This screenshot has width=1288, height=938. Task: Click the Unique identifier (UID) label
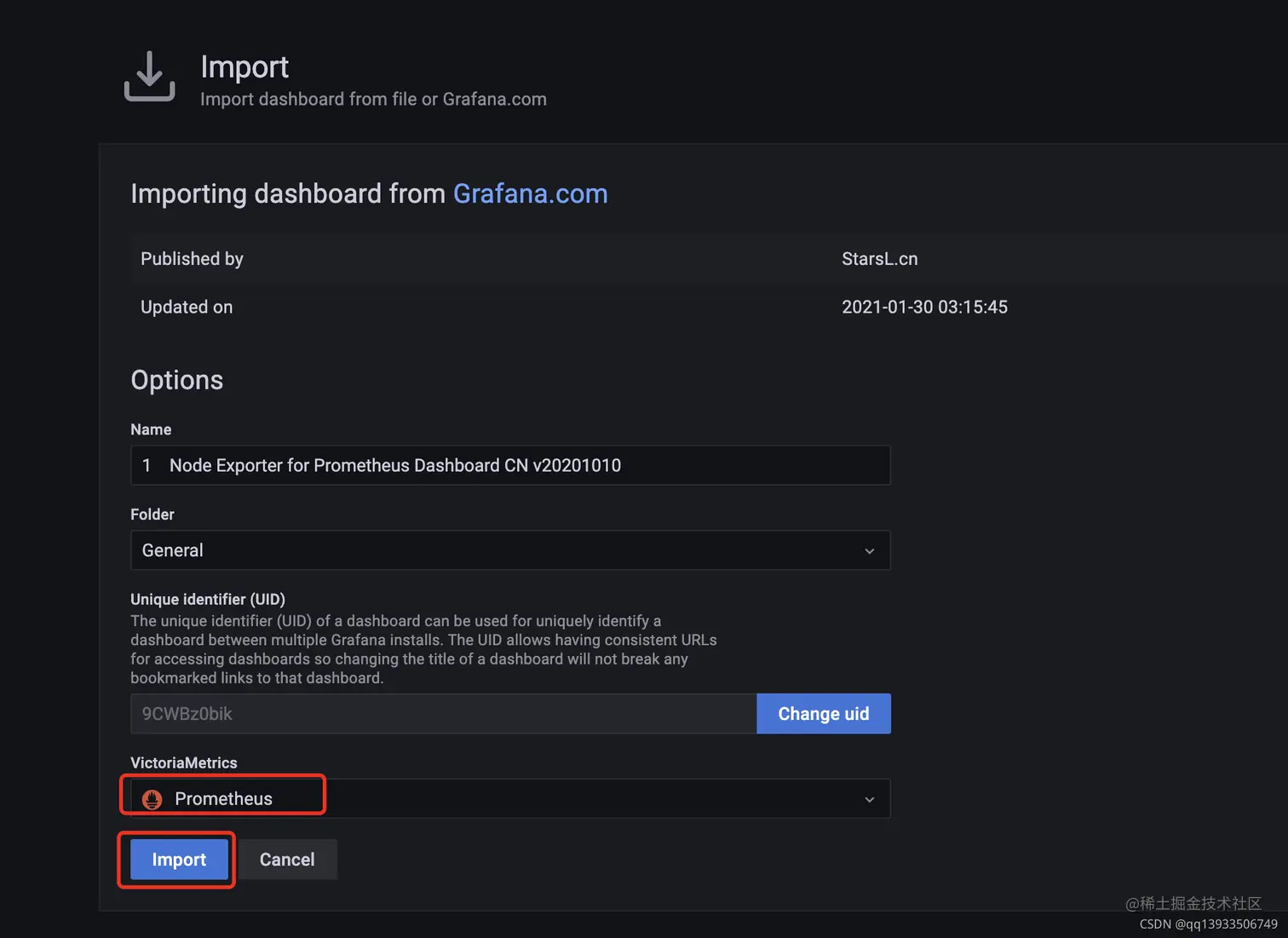(x=208, y=599)
